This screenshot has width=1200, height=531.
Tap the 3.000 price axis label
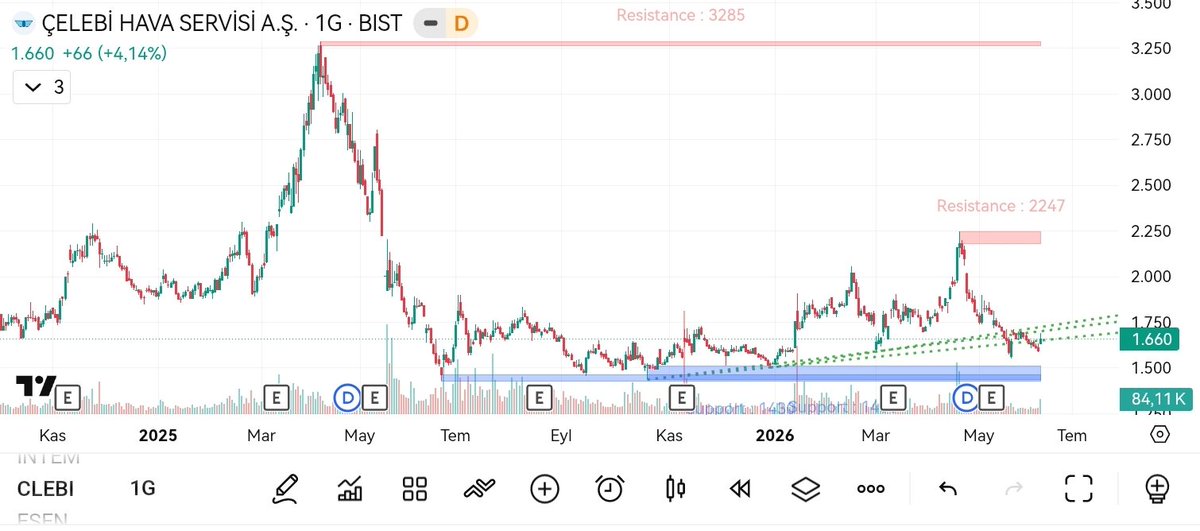click(x=1152, y=95)
